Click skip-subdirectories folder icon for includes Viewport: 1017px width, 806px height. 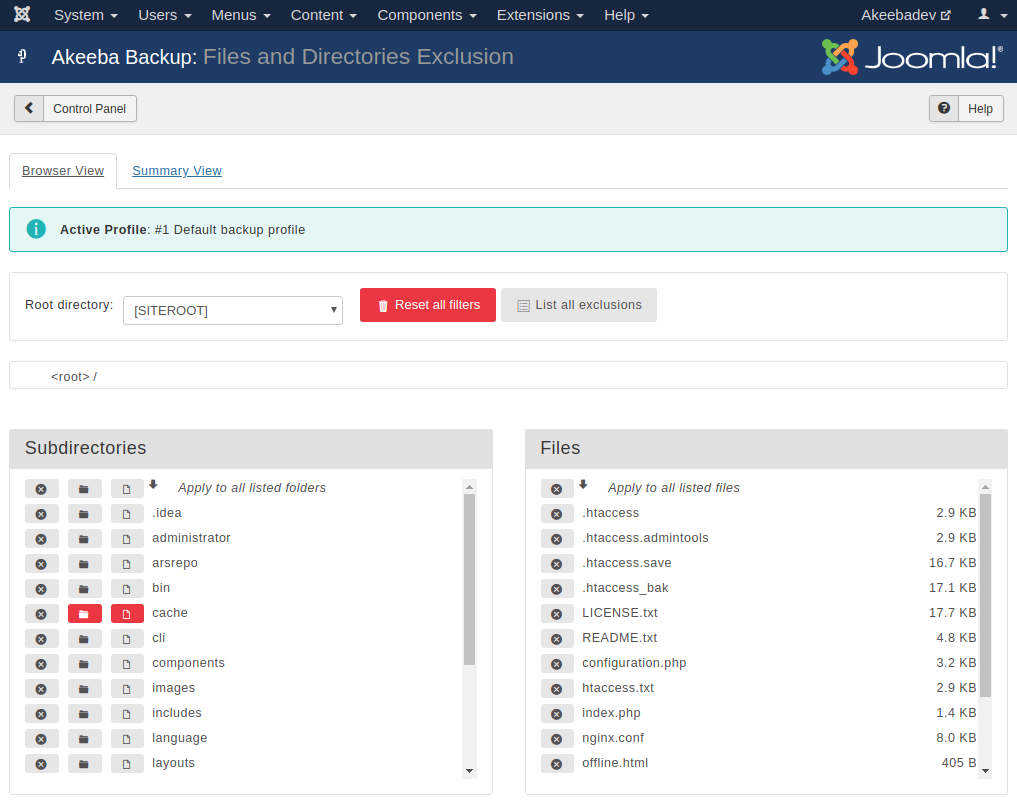(x=84, y=714)
